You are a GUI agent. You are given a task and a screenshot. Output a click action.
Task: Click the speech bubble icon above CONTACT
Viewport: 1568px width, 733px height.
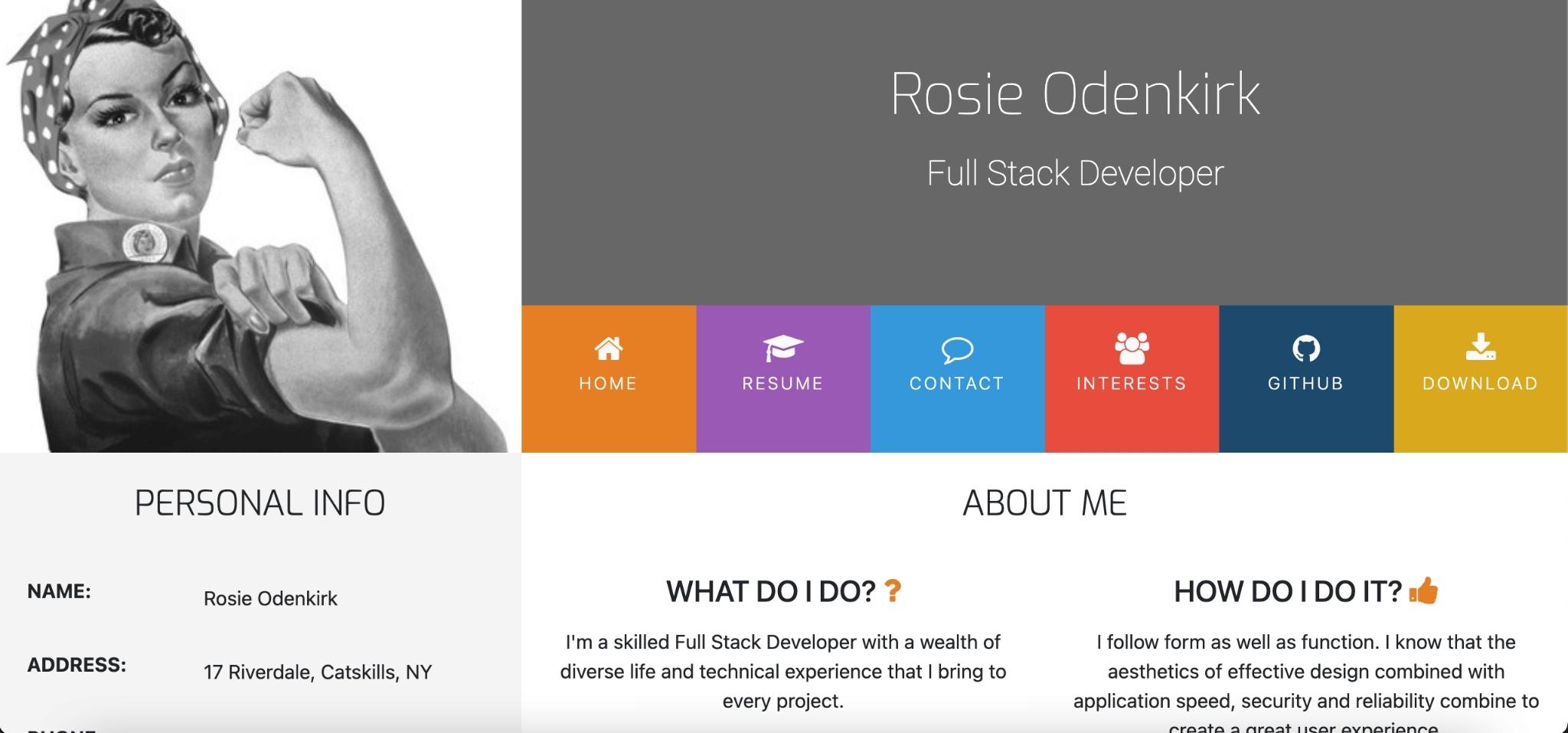coord(957,350)
